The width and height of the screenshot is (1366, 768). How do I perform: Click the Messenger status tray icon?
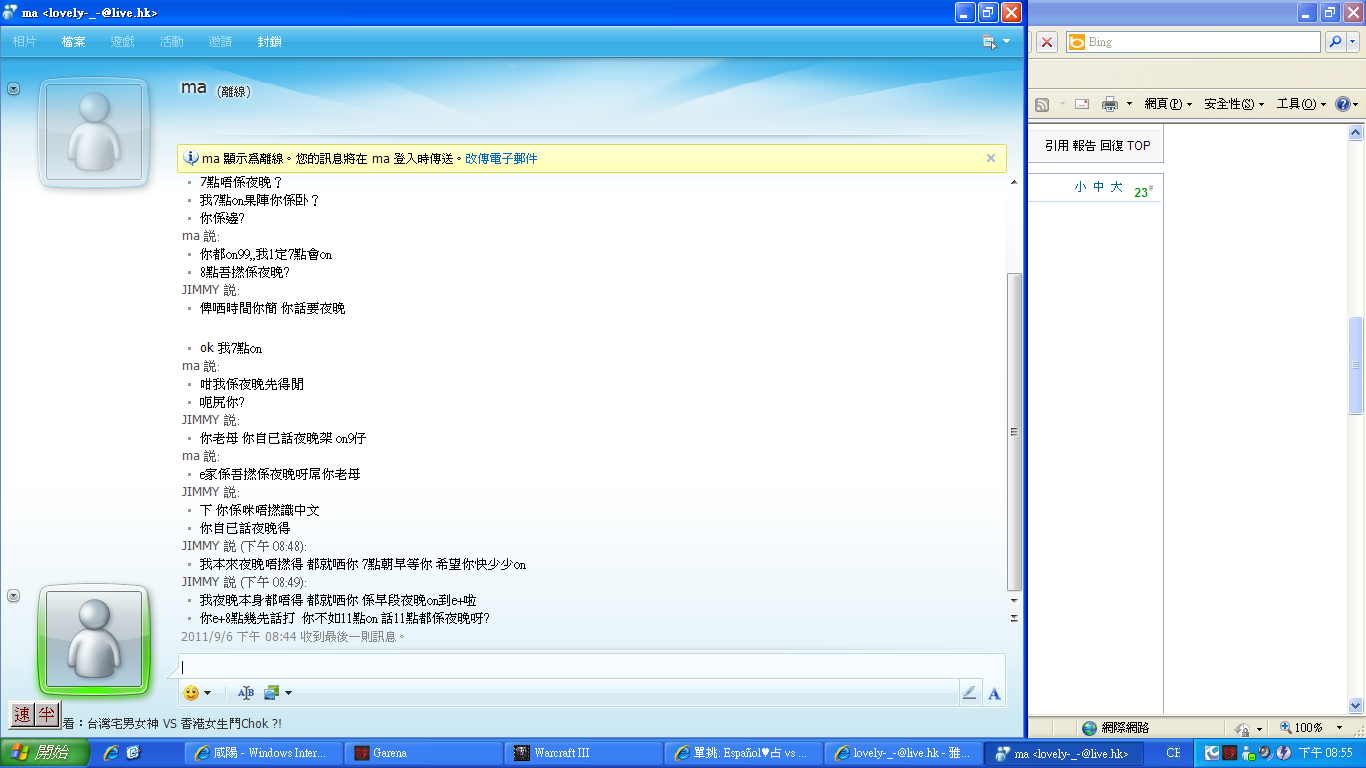[1247, 753]
